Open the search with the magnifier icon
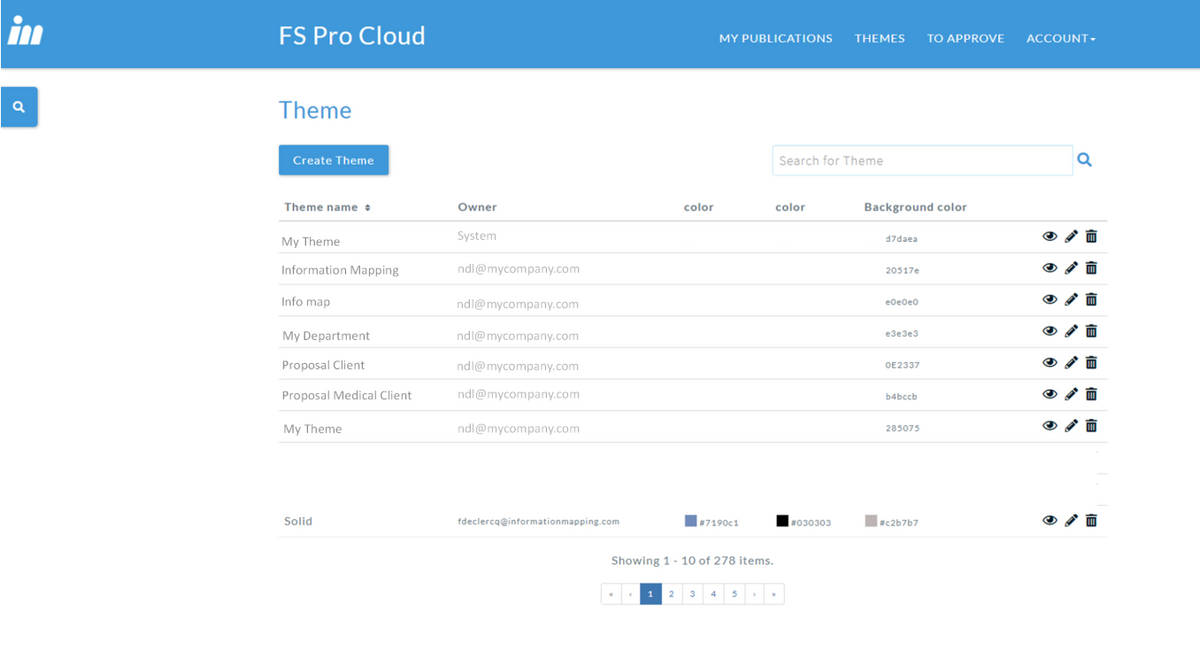This screenshot has width=1200, height=650. click(x=1085, y=159)
